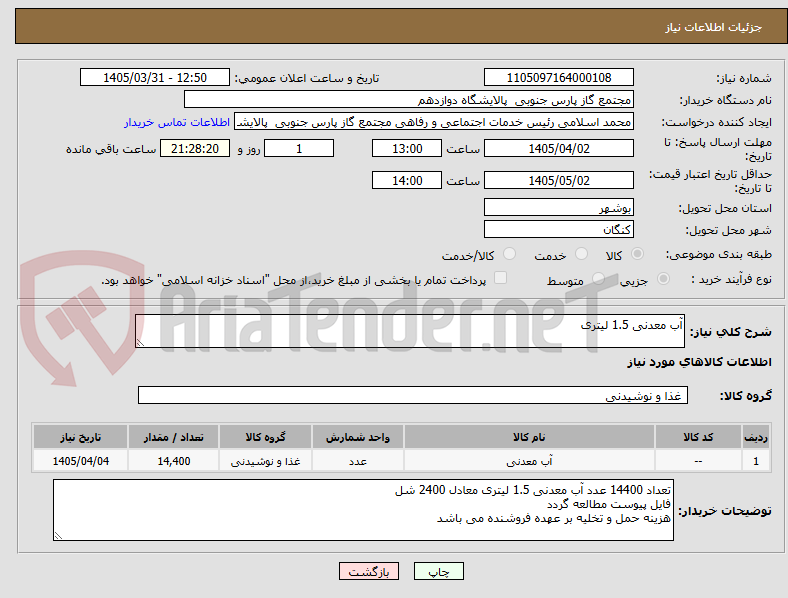Click the تاریخ نیاز column header
Image resolution: width=788 pixels, height=598 pixels.
(80, 437)
